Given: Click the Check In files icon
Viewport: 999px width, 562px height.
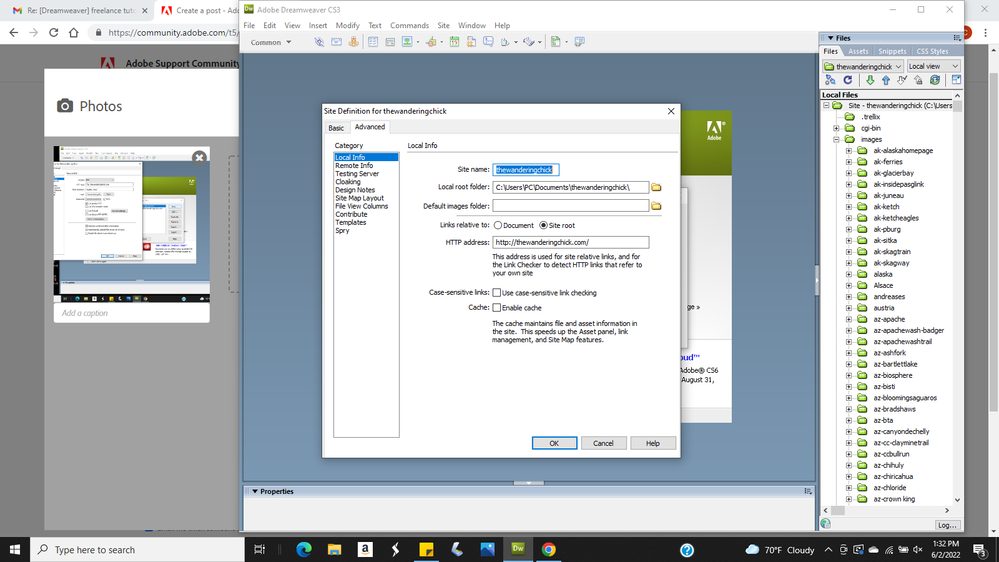Looking at the screenshot, I should click(x=918, y=80).
